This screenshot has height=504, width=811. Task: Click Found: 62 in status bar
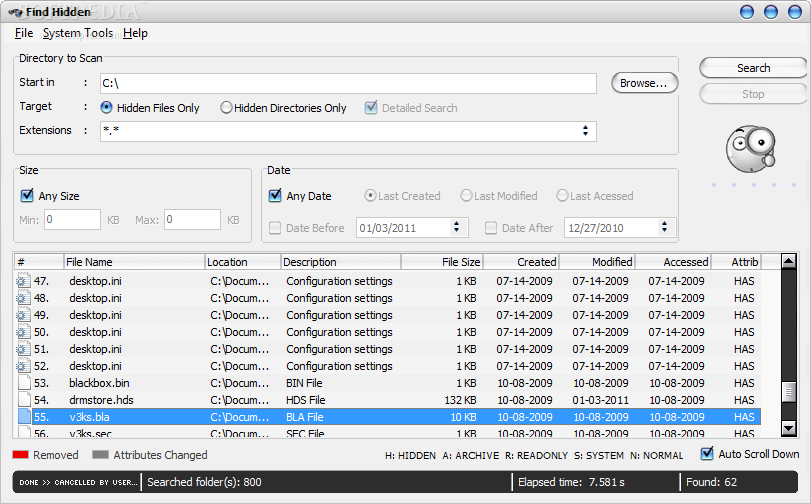tap(711, 482)
